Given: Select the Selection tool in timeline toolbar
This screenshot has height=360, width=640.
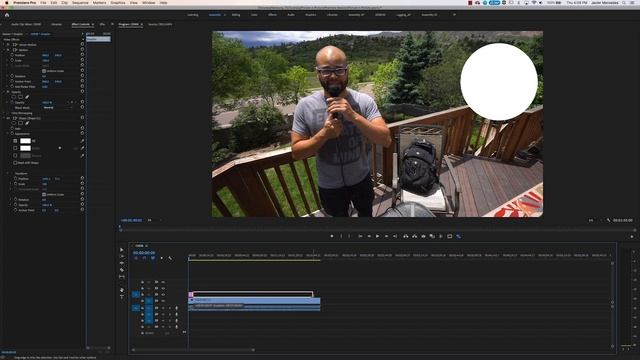Looking at the screenshot, I should 122,250.
